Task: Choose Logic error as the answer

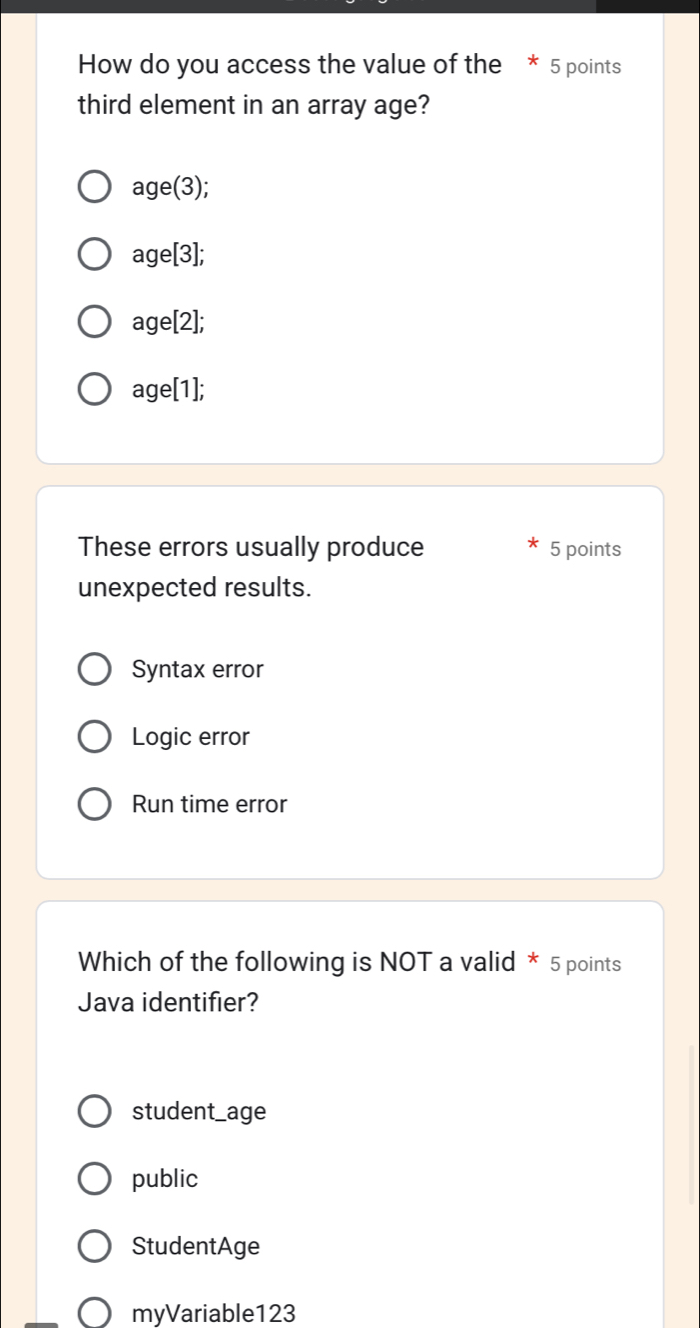Action: pos(94,737)
